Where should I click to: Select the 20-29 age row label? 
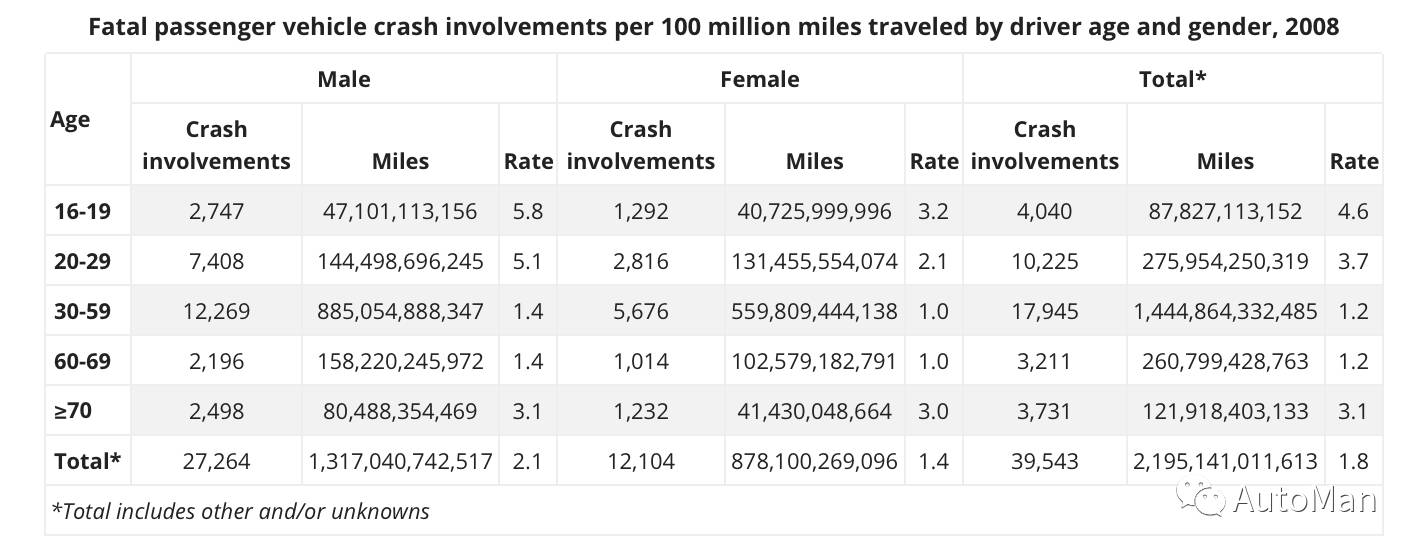click(82, 261)
